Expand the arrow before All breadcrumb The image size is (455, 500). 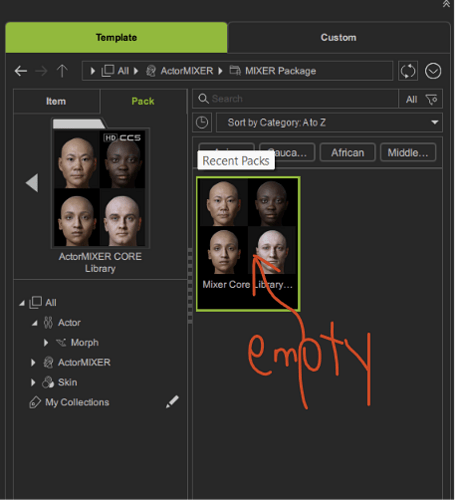click(x=93, y=71)
